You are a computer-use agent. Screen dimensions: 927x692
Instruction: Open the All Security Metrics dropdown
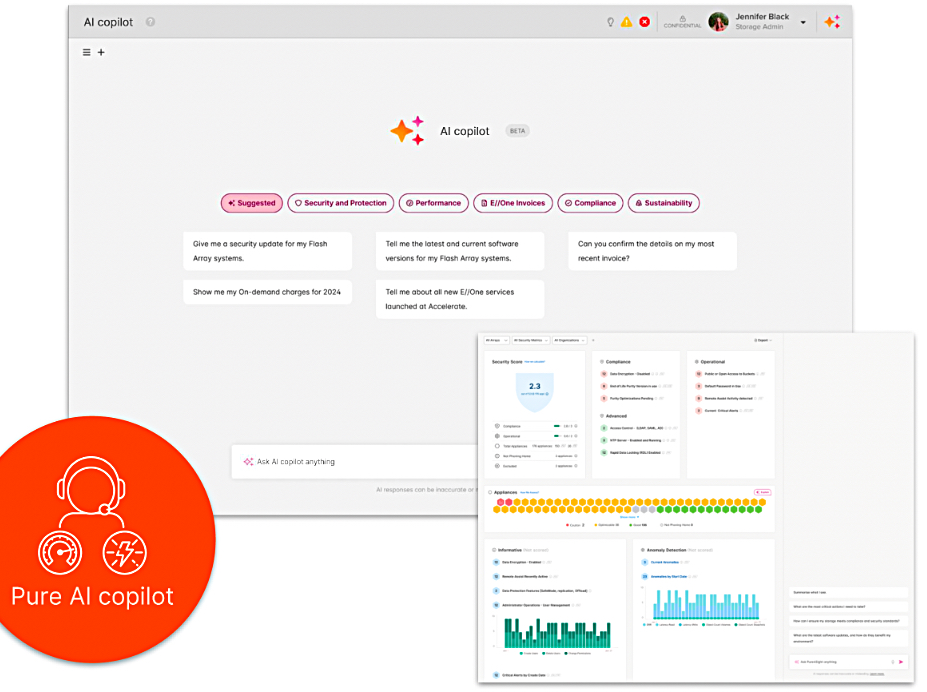(x=531, y=340)
